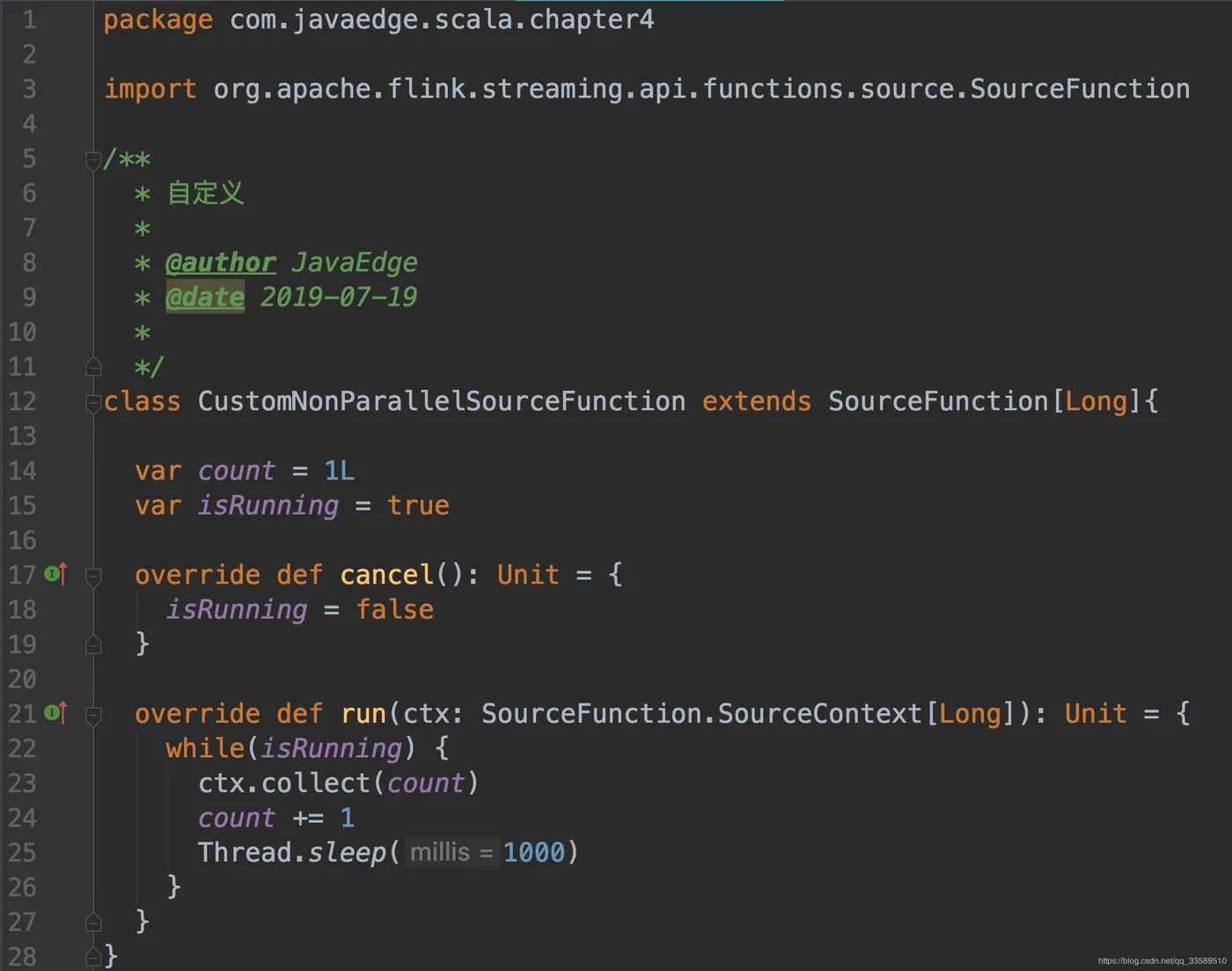Screen dimensions: 1232x971
Task: Click the 'cancel' method name
Action: pos(387,575)
